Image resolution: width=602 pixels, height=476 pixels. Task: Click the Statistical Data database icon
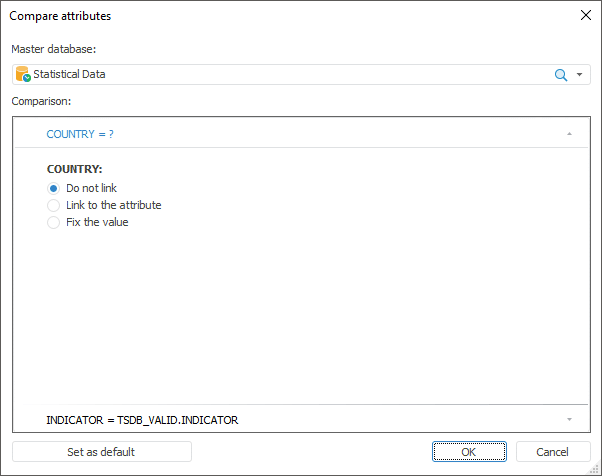[x=23, y=74]
